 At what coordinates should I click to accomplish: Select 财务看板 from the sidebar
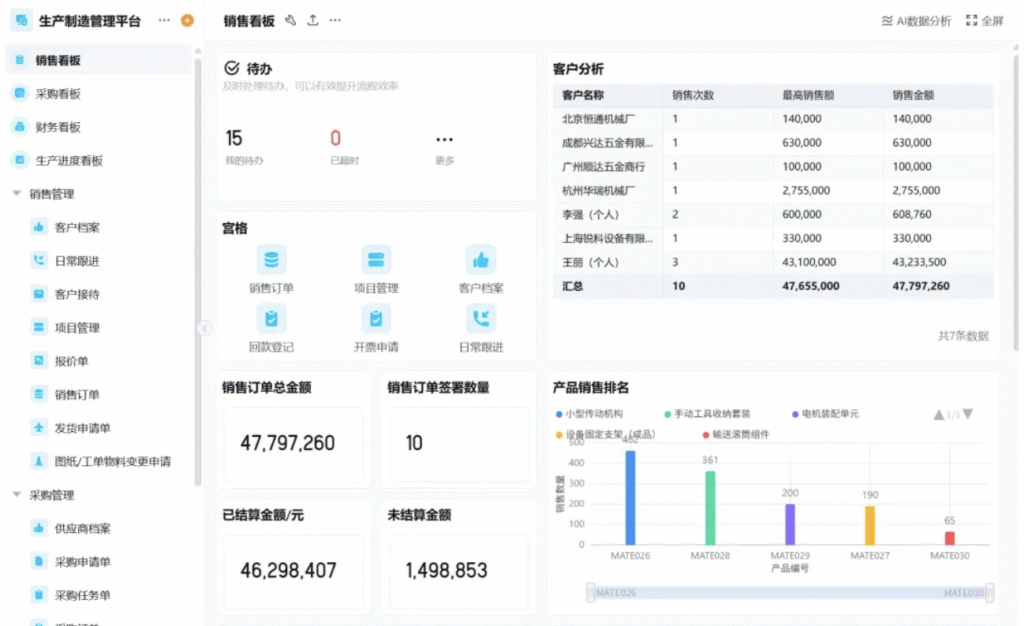(x=58, y=127)
